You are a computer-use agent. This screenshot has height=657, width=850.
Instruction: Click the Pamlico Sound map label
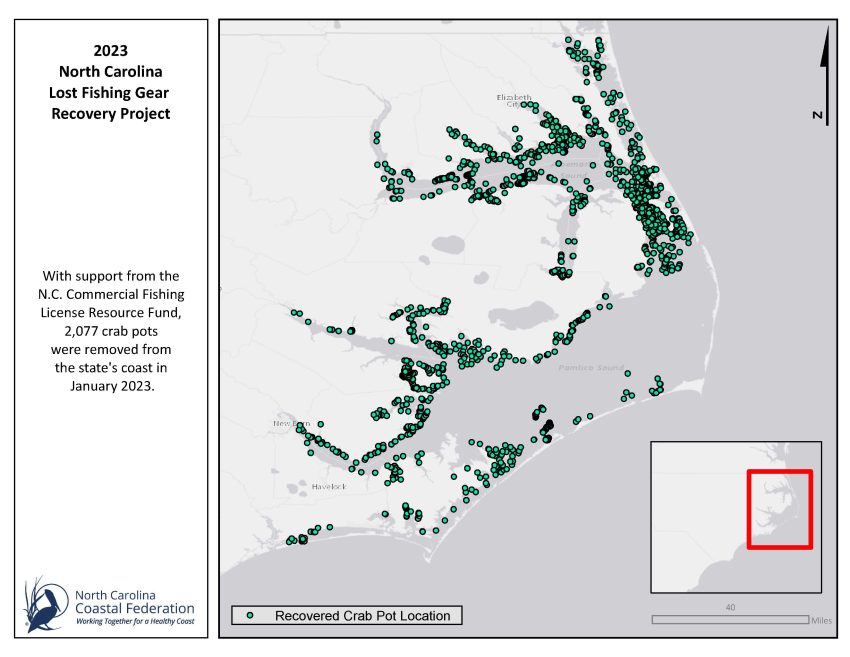pos(584,369)
